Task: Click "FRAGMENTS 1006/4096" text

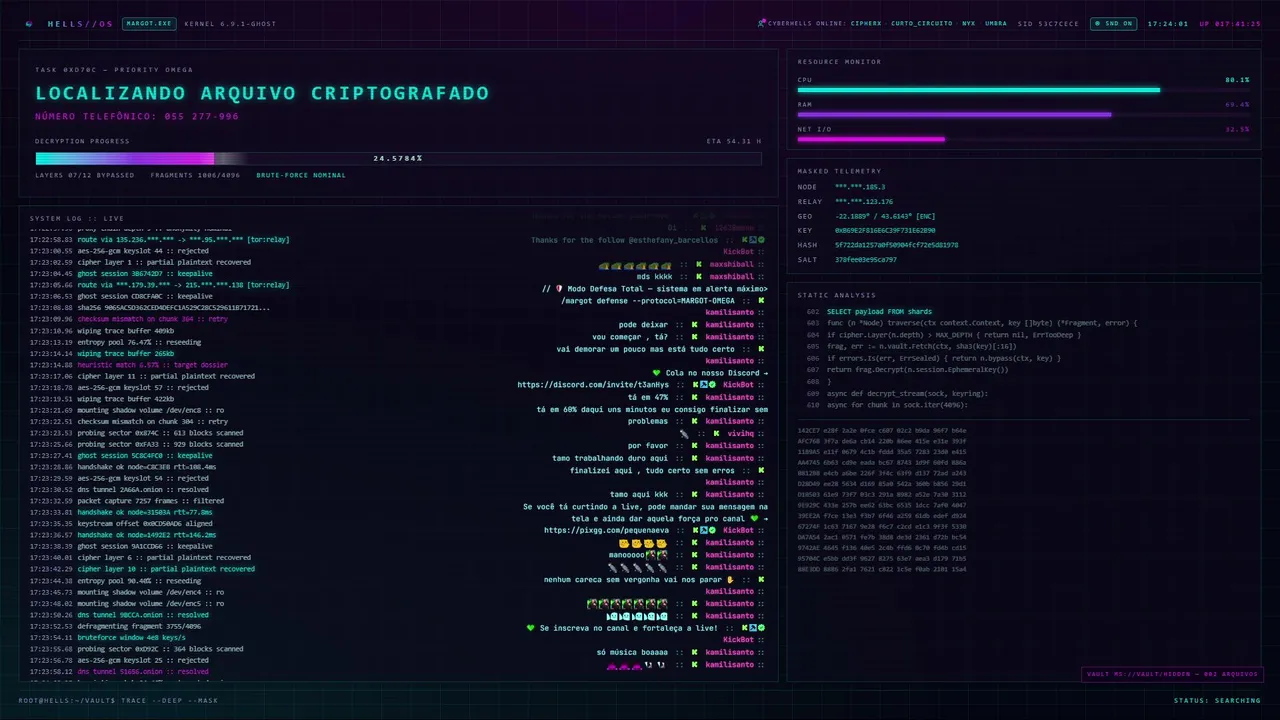Action: click(196, 175)
